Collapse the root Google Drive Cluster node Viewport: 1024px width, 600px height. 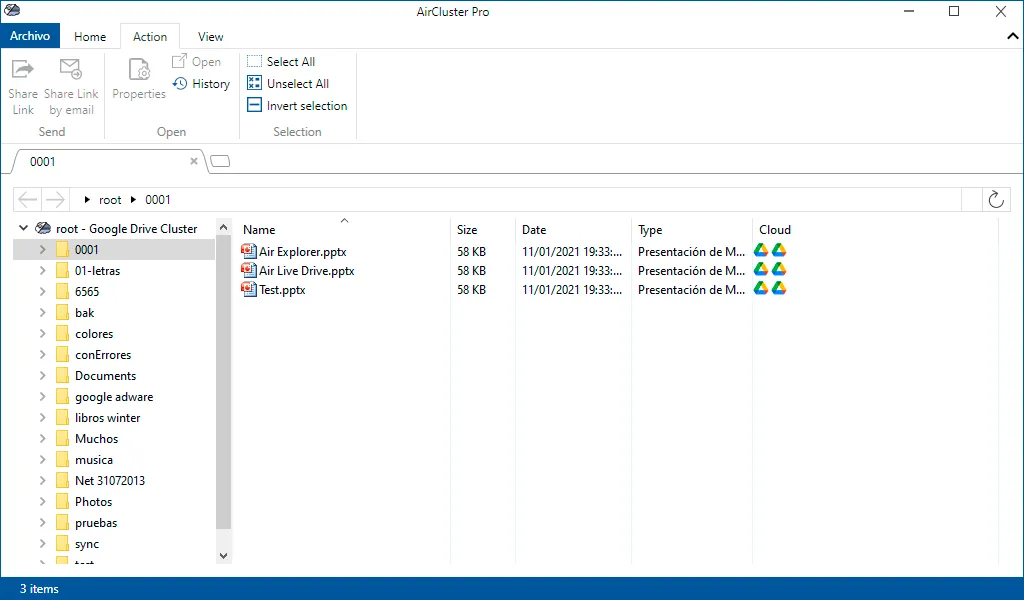click(x=24, y=228)
